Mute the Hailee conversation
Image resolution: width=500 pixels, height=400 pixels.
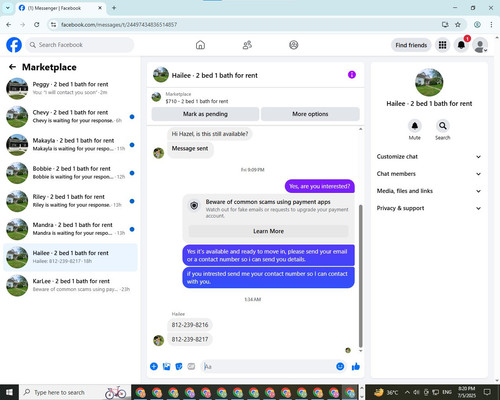coord(415,126)
